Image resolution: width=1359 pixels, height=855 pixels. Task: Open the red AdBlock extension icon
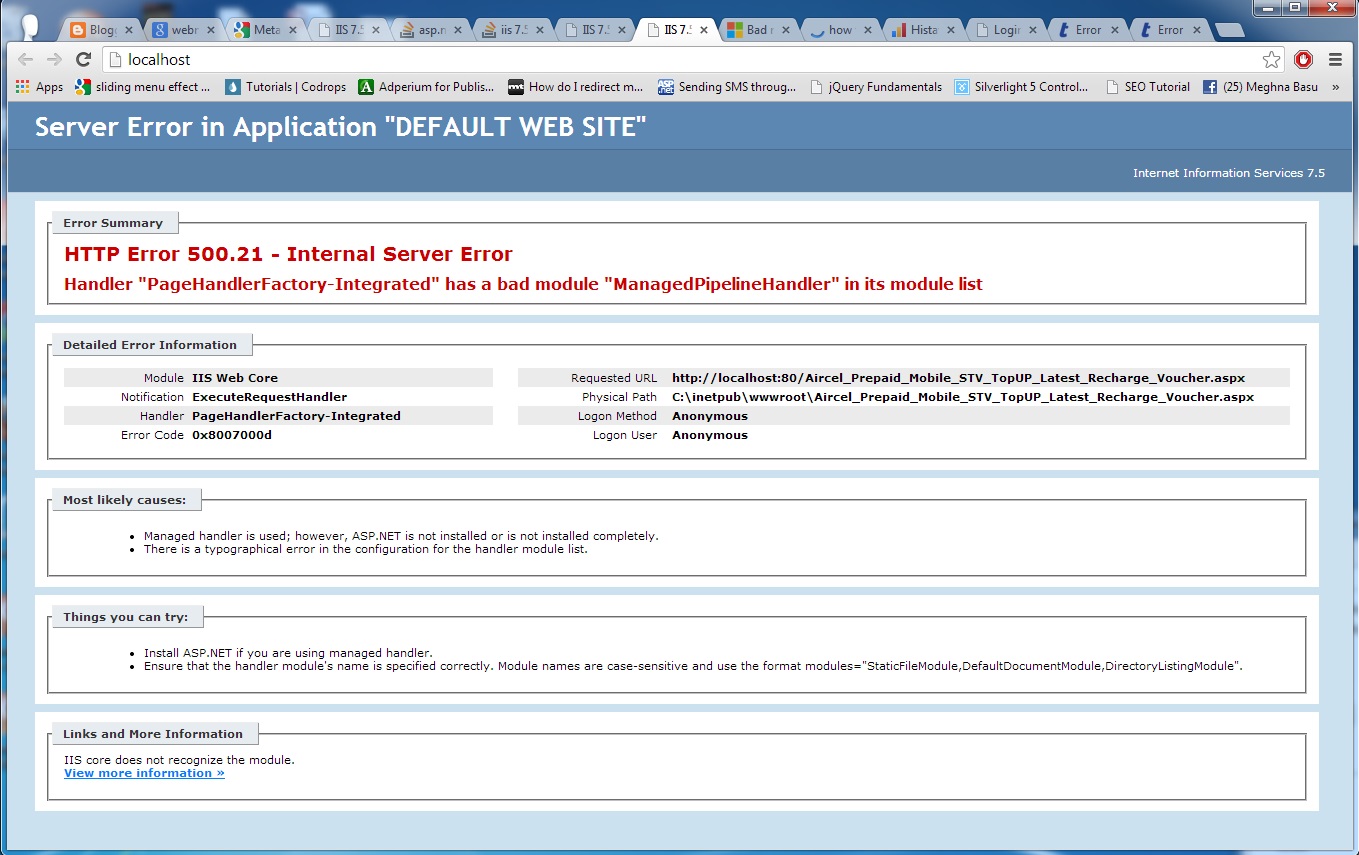point(1303,60)
